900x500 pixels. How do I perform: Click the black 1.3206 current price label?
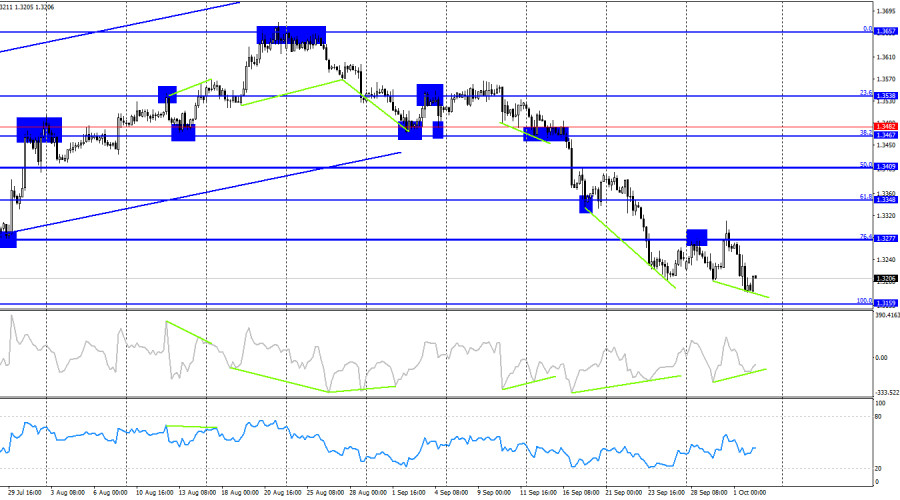(886, 278)
